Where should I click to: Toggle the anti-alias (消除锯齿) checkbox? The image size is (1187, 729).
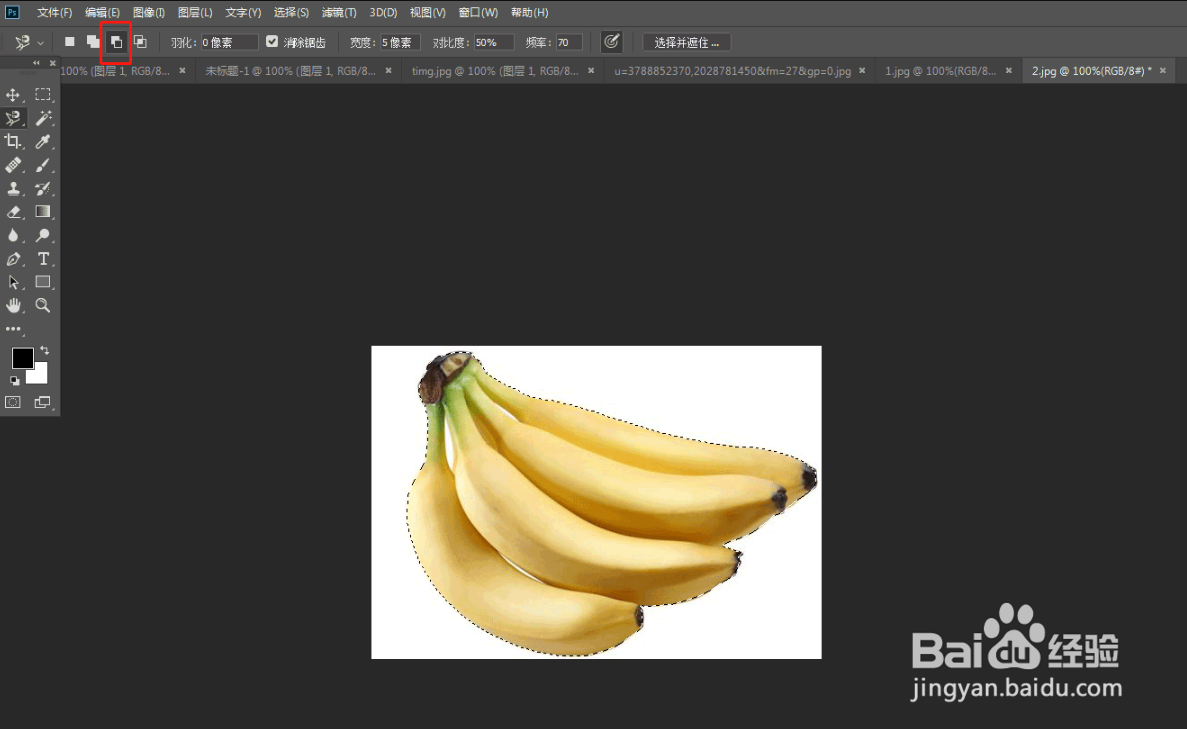point(272,42)
